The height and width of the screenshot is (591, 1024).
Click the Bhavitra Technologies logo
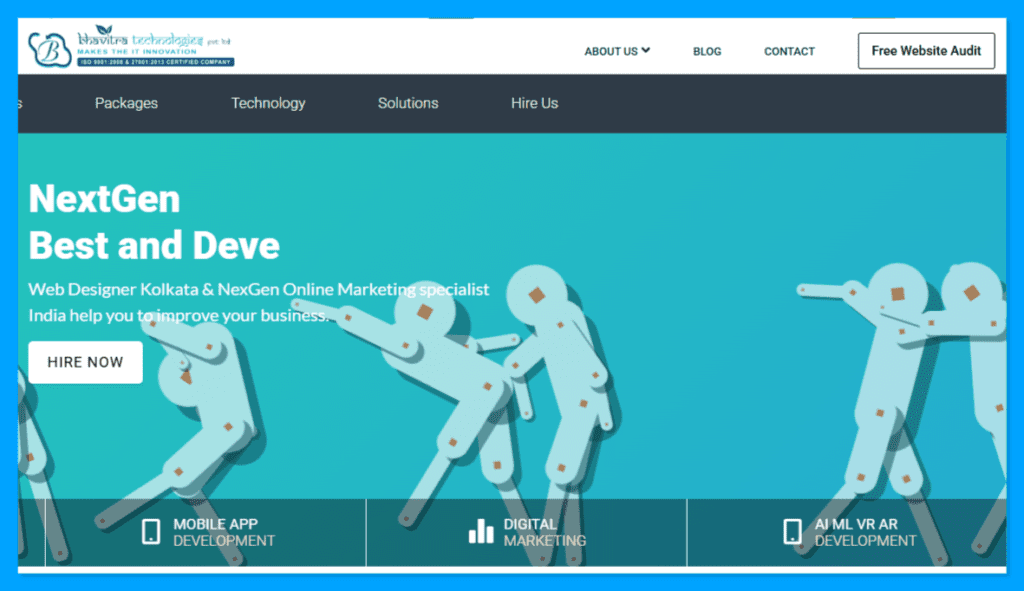pos(131,48)
